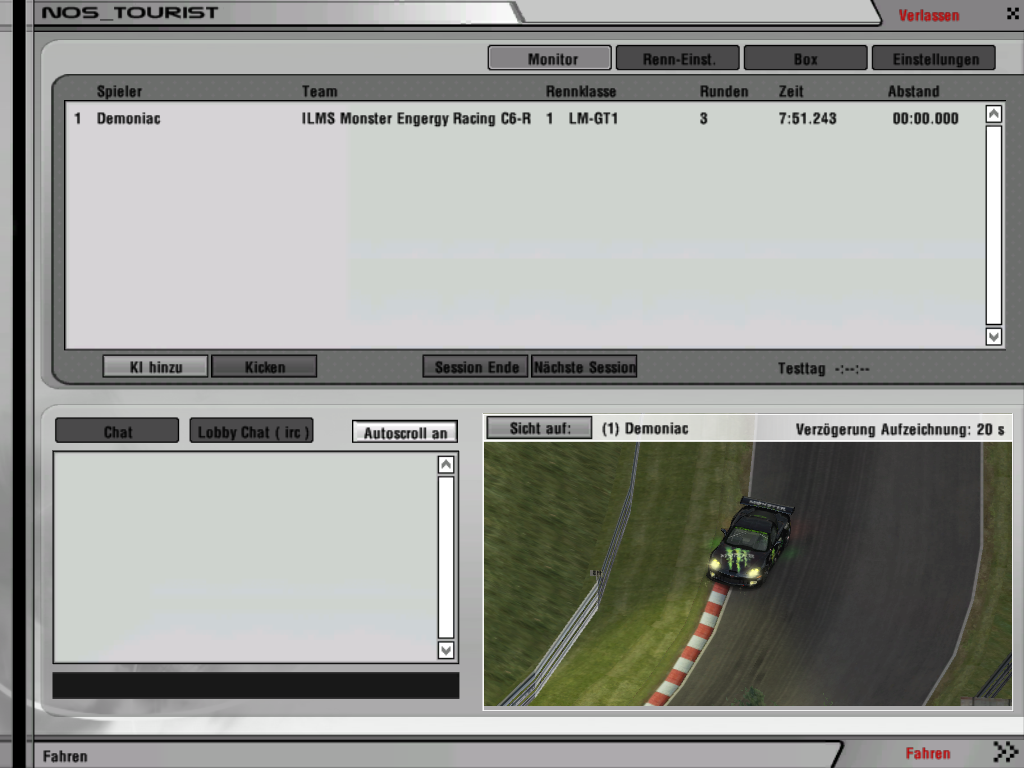Select player Demoniac in the list
Image resolution: width=1024 pixels, height=768 pixels.
[x=128, y=119]
